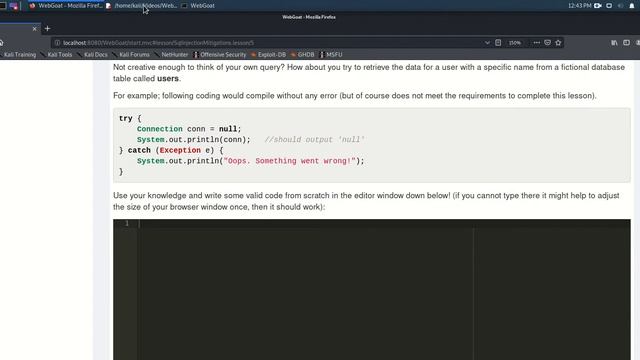Click the volume speaker tray icon
Image resolution: width=640 pixels, height=360 pixels.
620,6
